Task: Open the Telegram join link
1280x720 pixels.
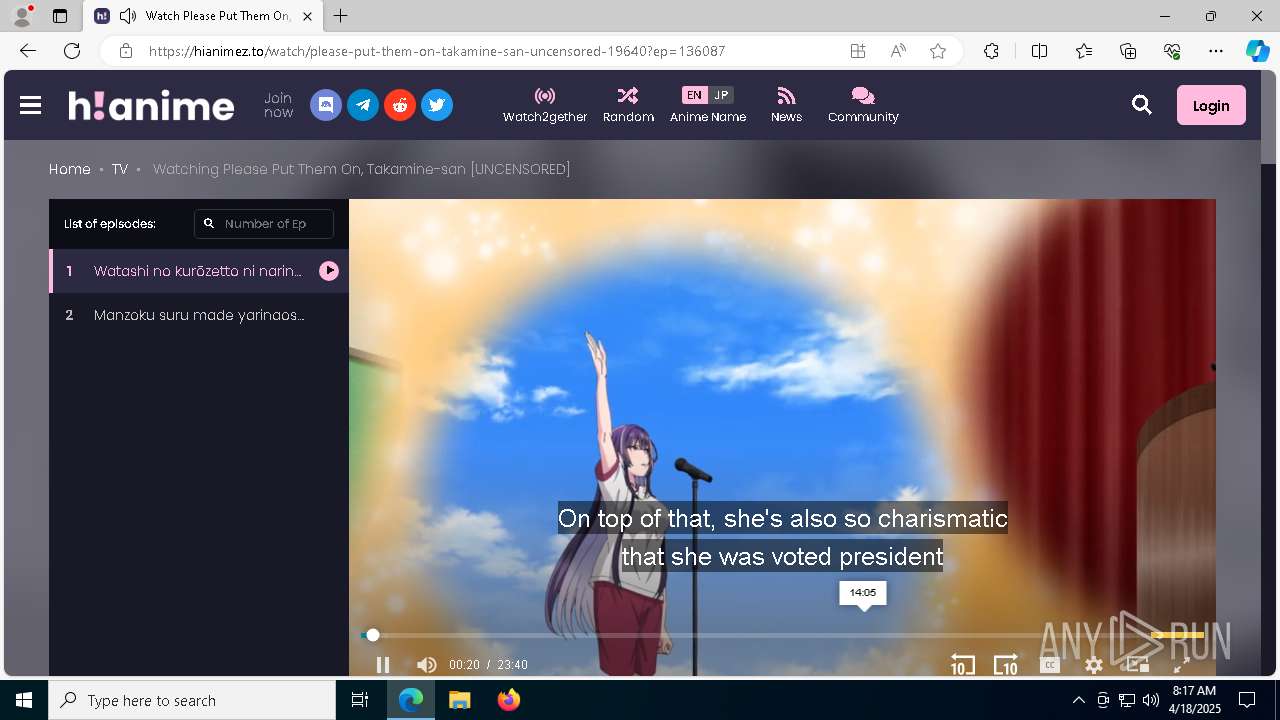Action: 363,105
